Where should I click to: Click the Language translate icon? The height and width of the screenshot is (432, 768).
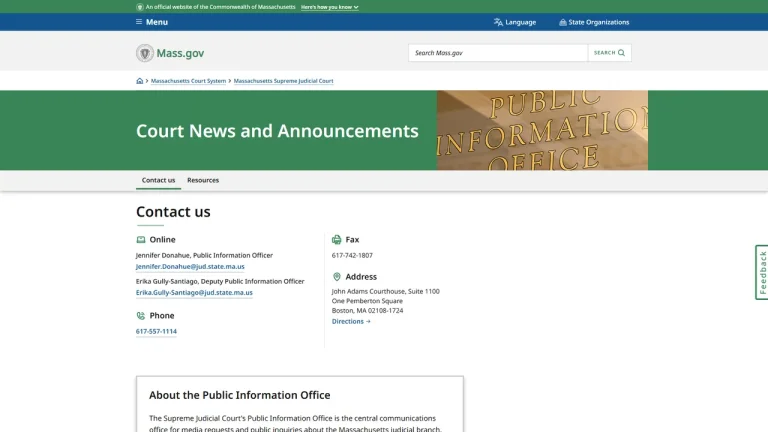tap(498, 22)
